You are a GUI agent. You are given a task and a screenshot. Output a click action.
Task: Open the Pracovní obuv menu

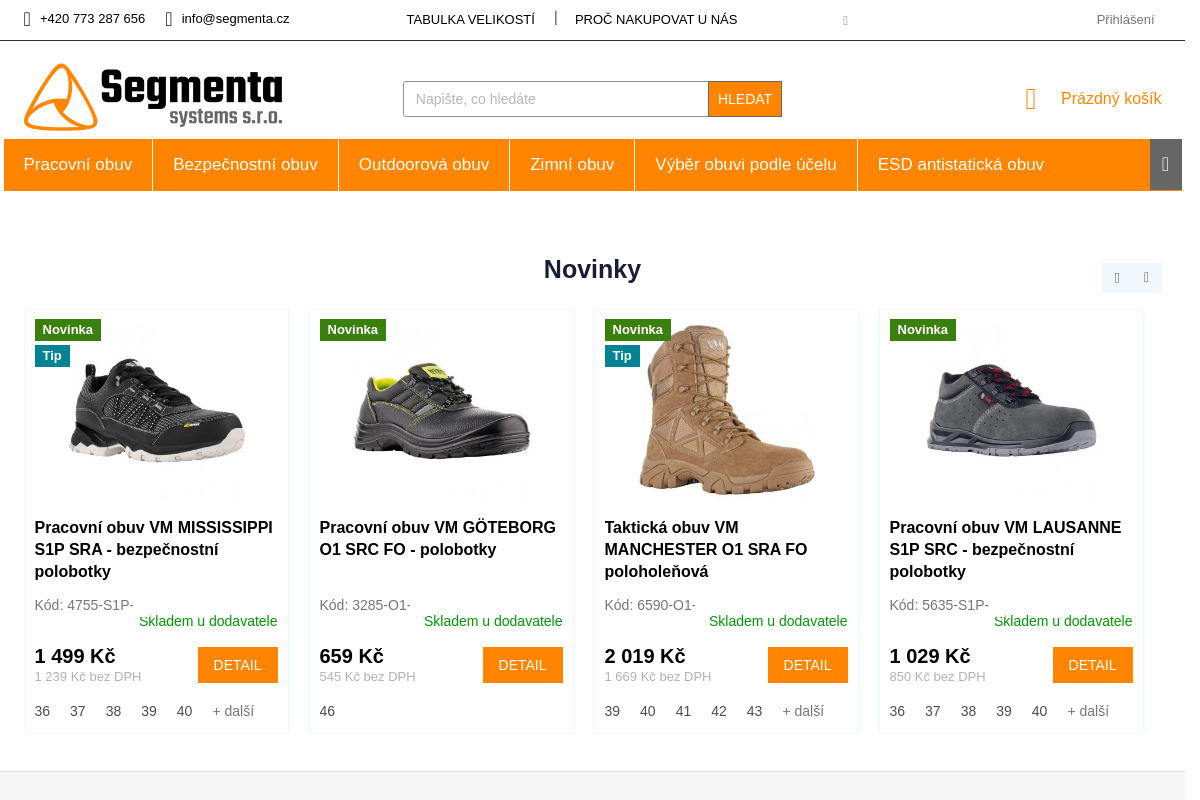tap(78, 165)
